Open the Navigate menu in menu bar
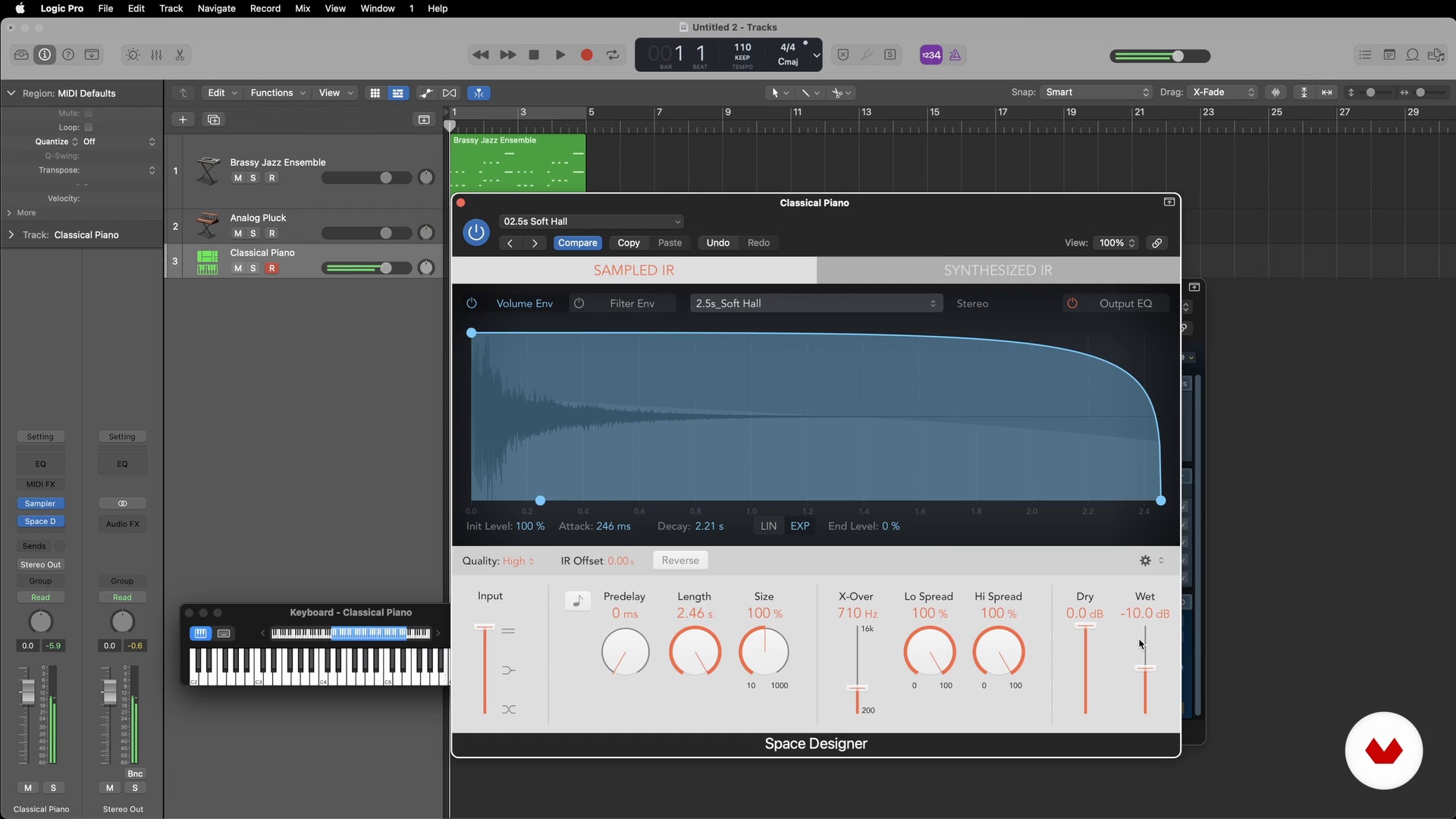 pos(216,8)
